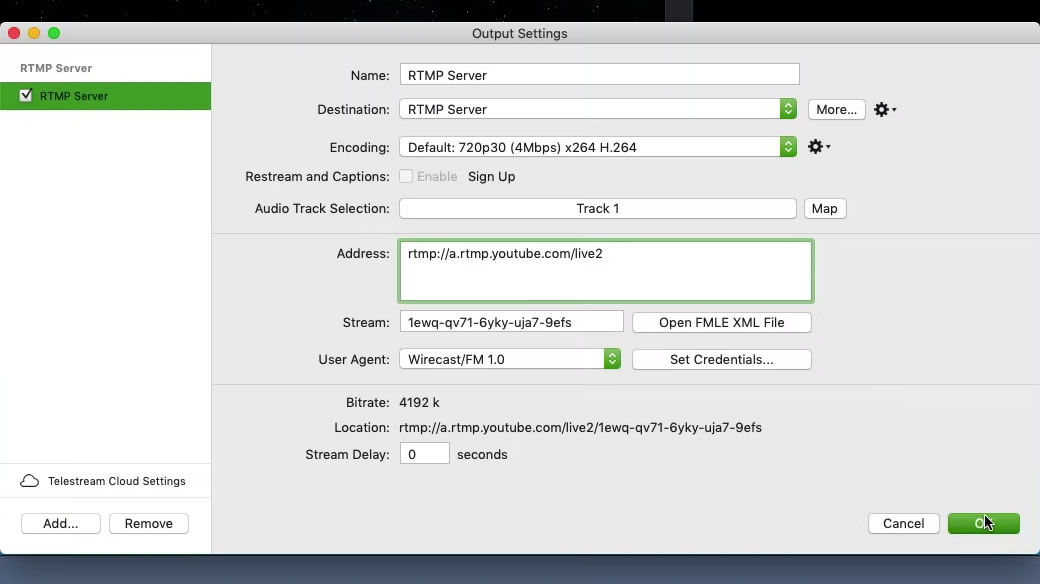Click the Map audio tracks button
This screenshot has height=584, width=1040.
click(x=824, y=208)
